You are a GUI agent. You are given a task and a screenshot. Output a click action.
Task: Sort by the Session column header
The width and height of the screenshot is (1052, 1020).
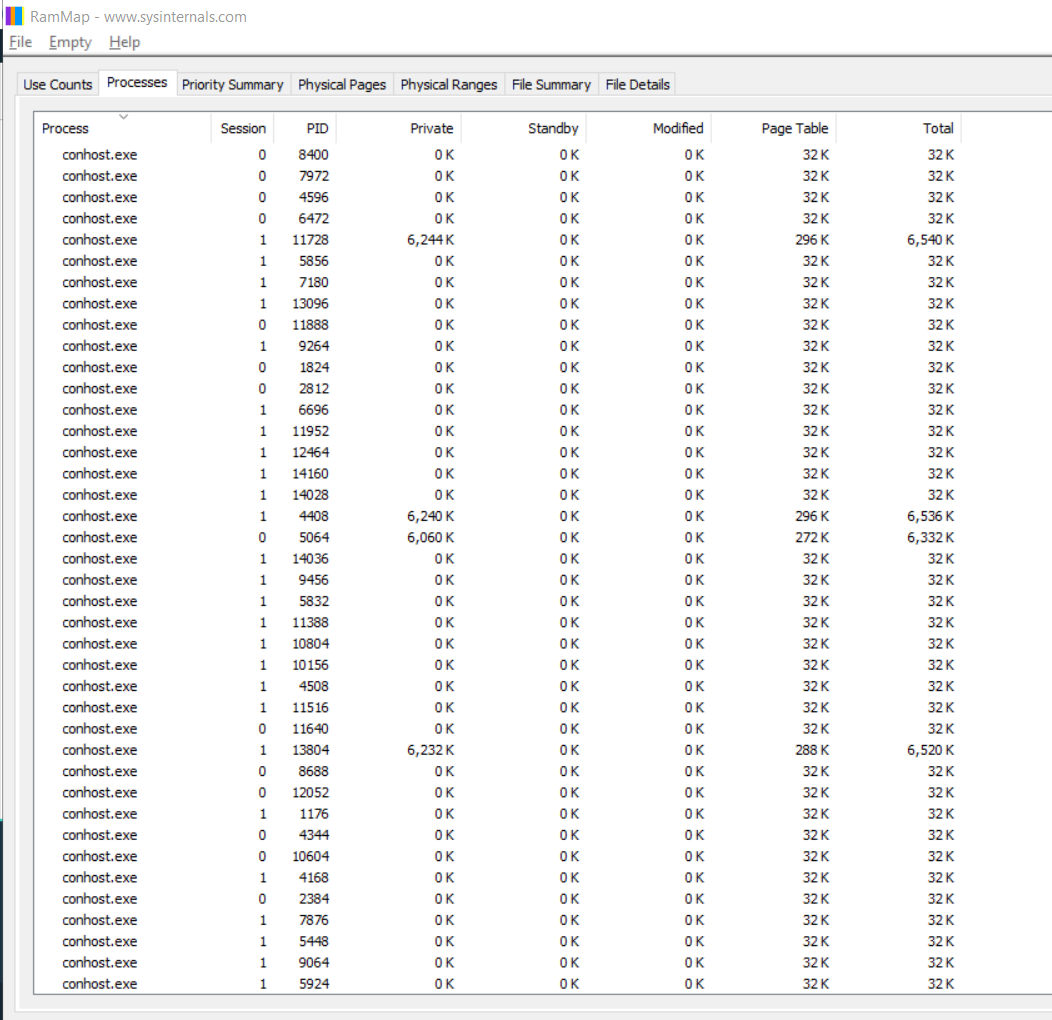pyautogui.click(x=242, y=128)
